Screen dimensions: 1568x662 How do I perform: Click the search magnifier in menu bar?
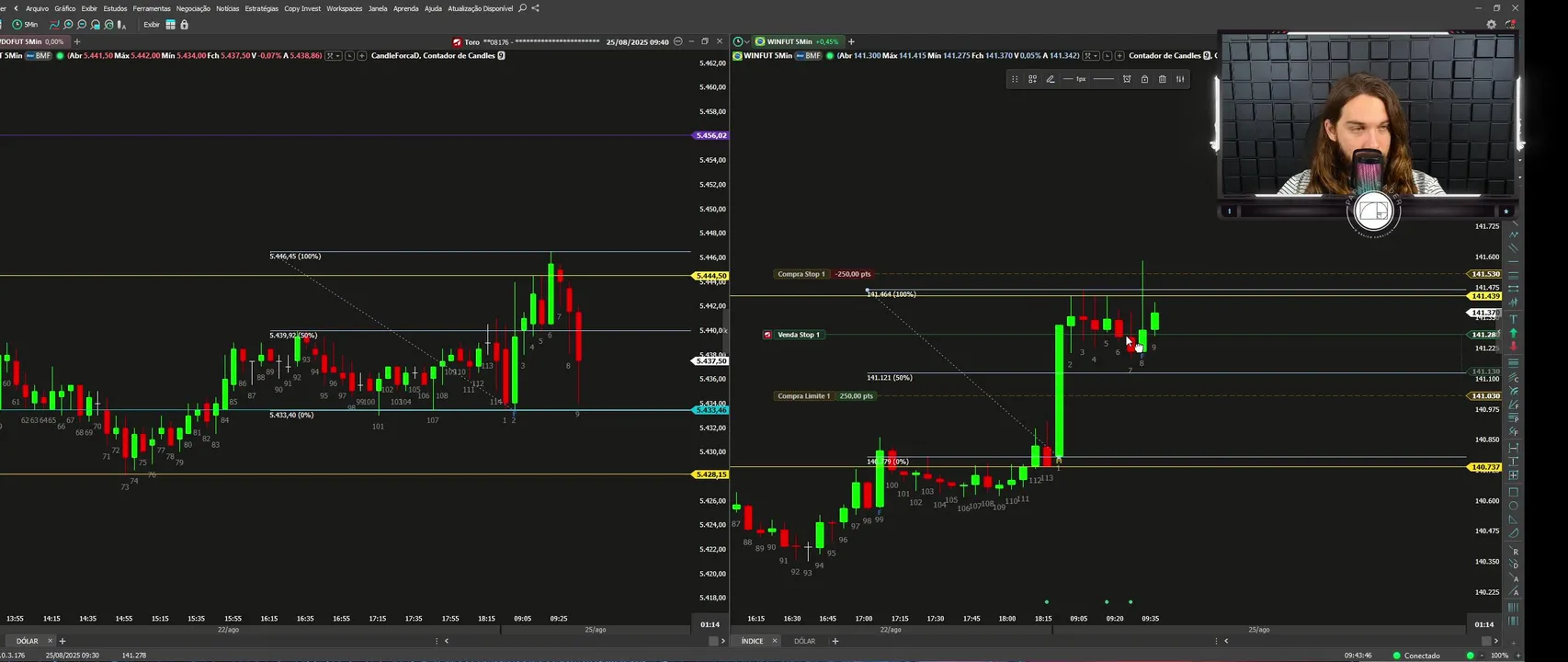pos(523,8)
